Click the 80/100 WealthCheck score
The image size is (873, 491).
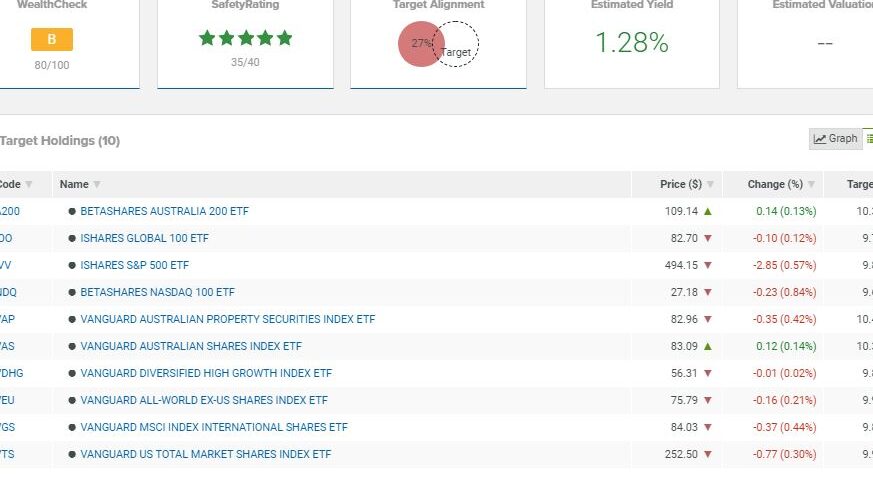click(52, 65)
